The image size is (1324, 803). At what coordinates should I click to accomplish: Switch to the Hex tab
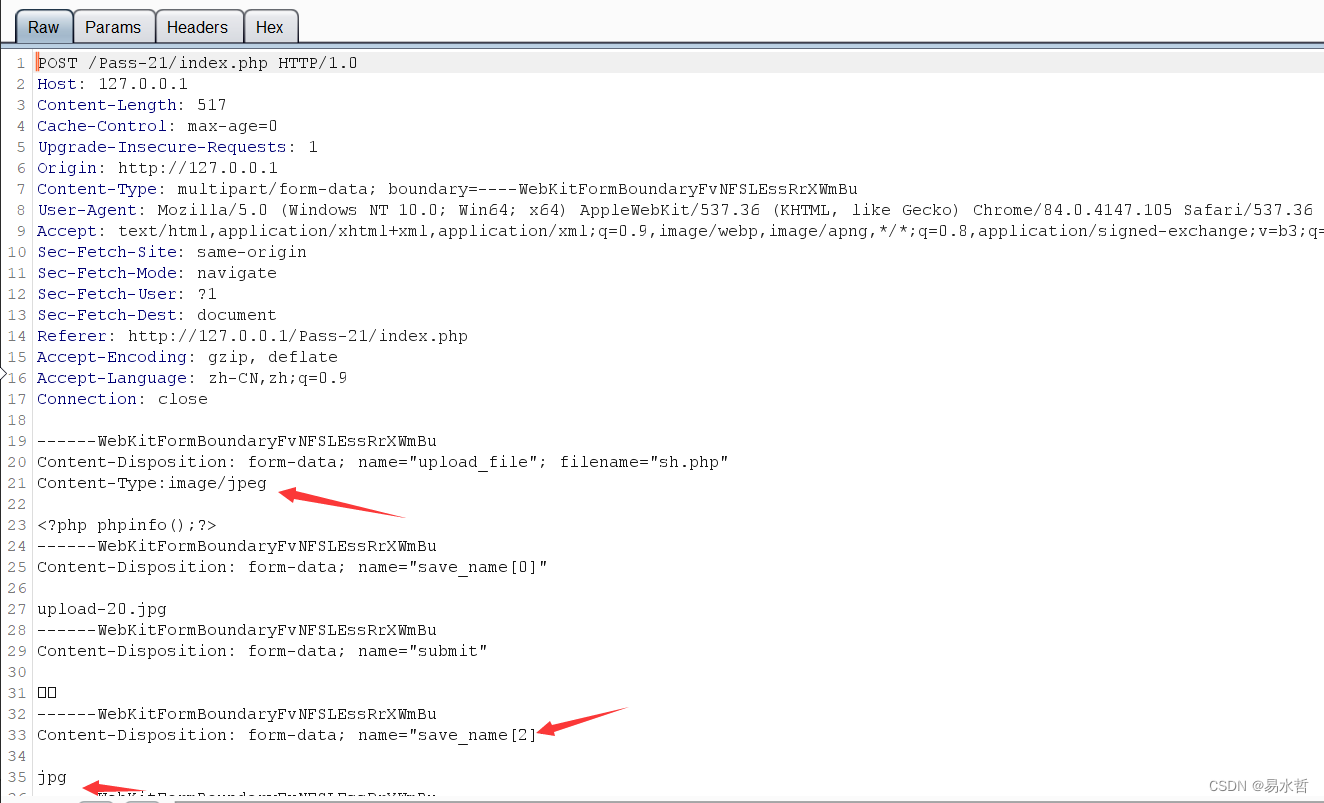pos(270,27)
